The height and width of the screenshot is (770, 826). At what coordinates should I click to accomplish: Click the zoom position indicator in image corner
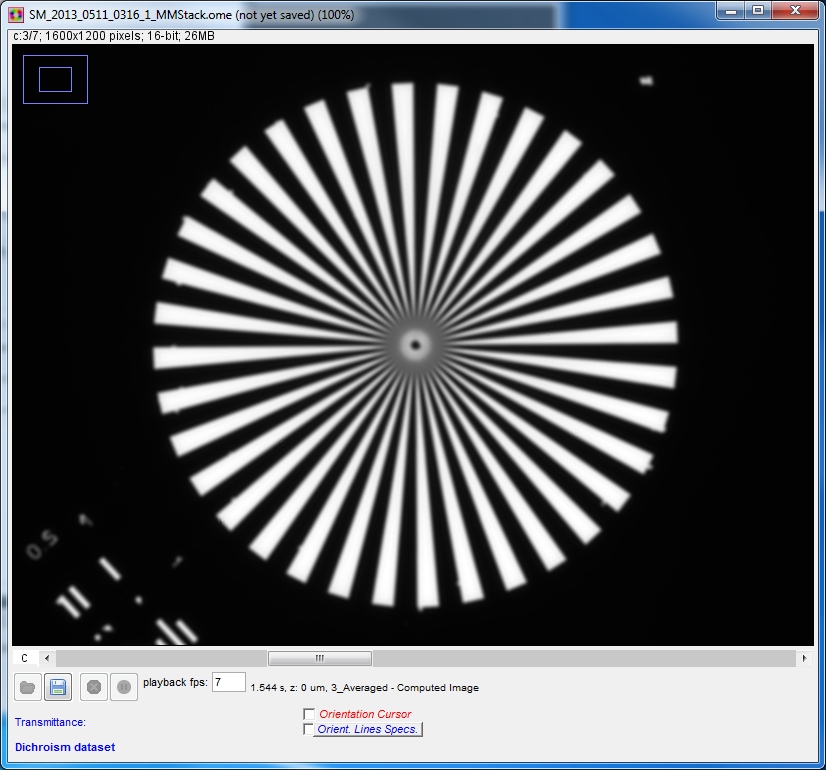(55, 79)
